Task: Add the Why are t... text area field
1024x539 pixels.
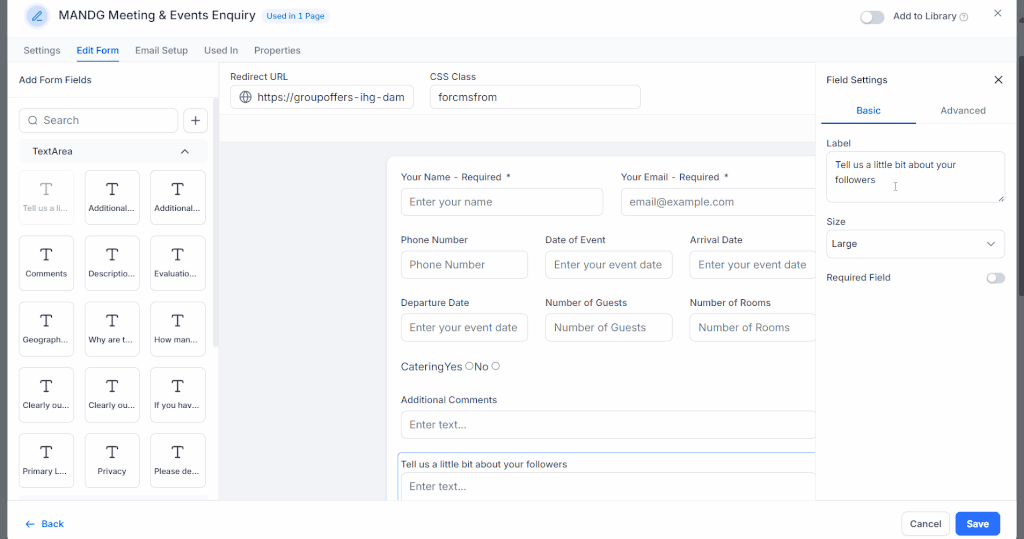Action: tap(112, 329)
